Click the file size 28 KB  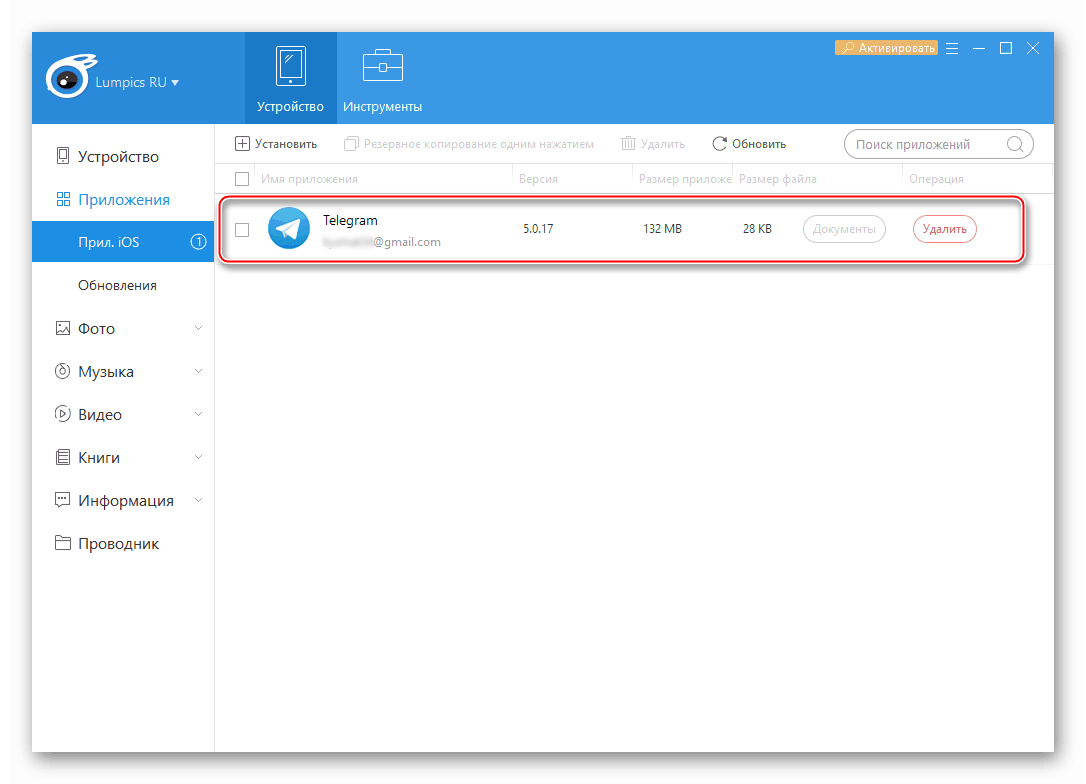pos(757,229)
